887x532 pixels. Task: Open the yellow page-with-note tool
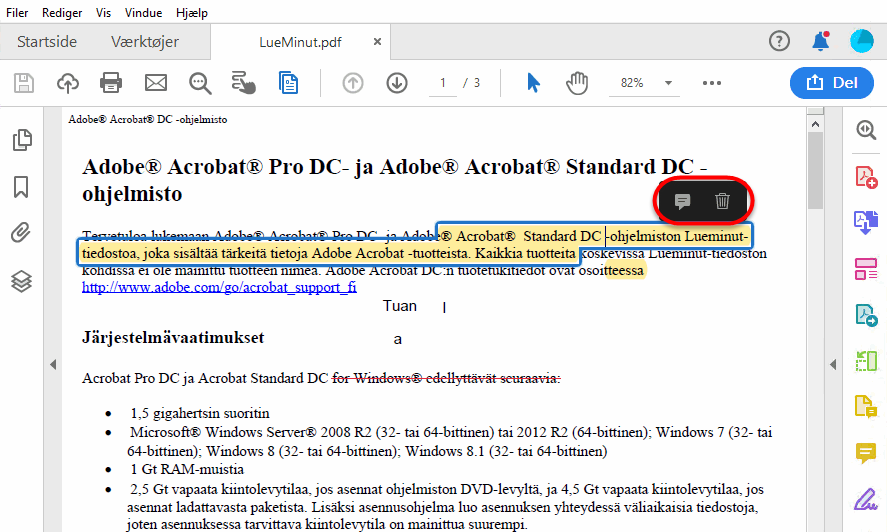tap(866, 407)
